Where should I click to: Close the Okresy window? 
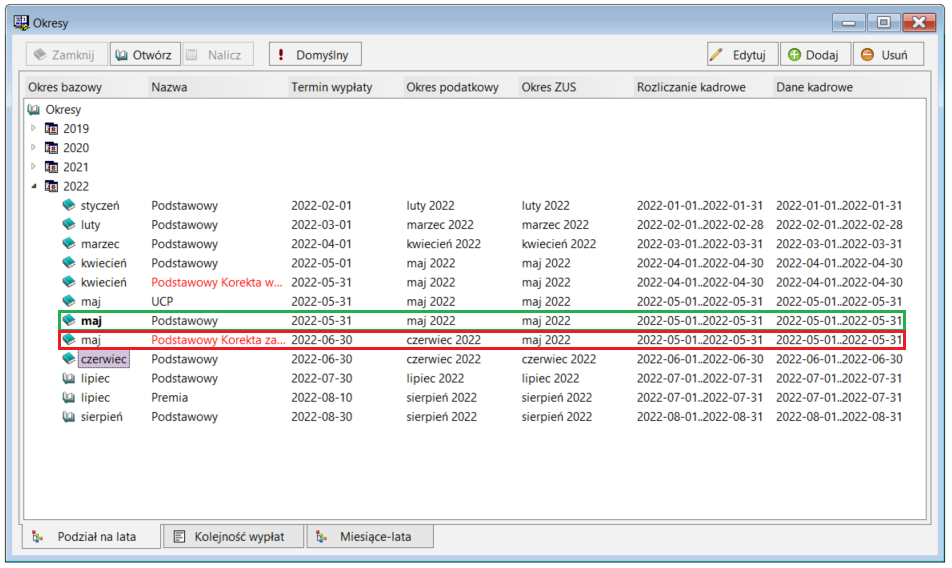919,22
